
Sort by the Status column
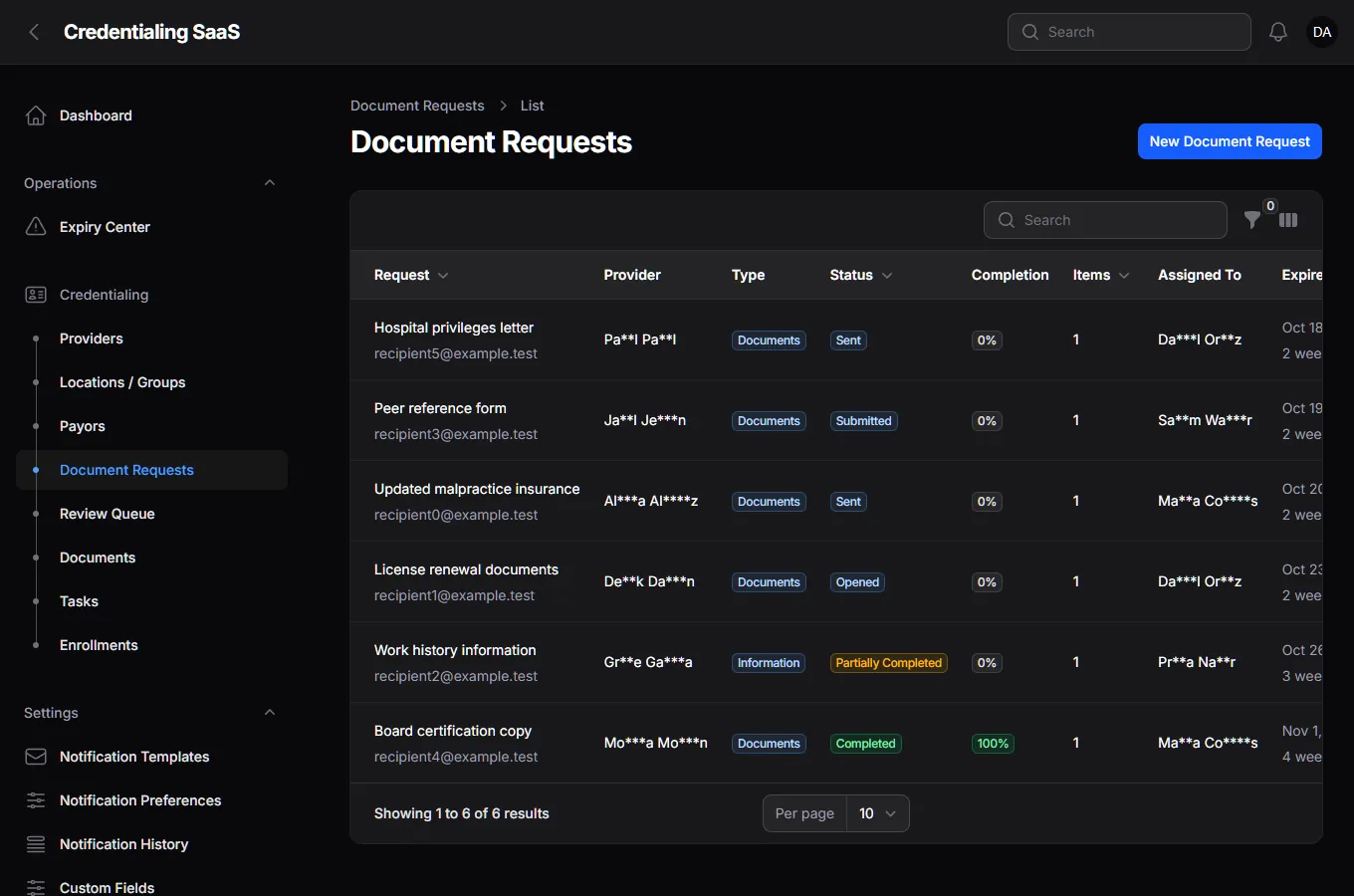pyautogui.click(x=861, y=275)
